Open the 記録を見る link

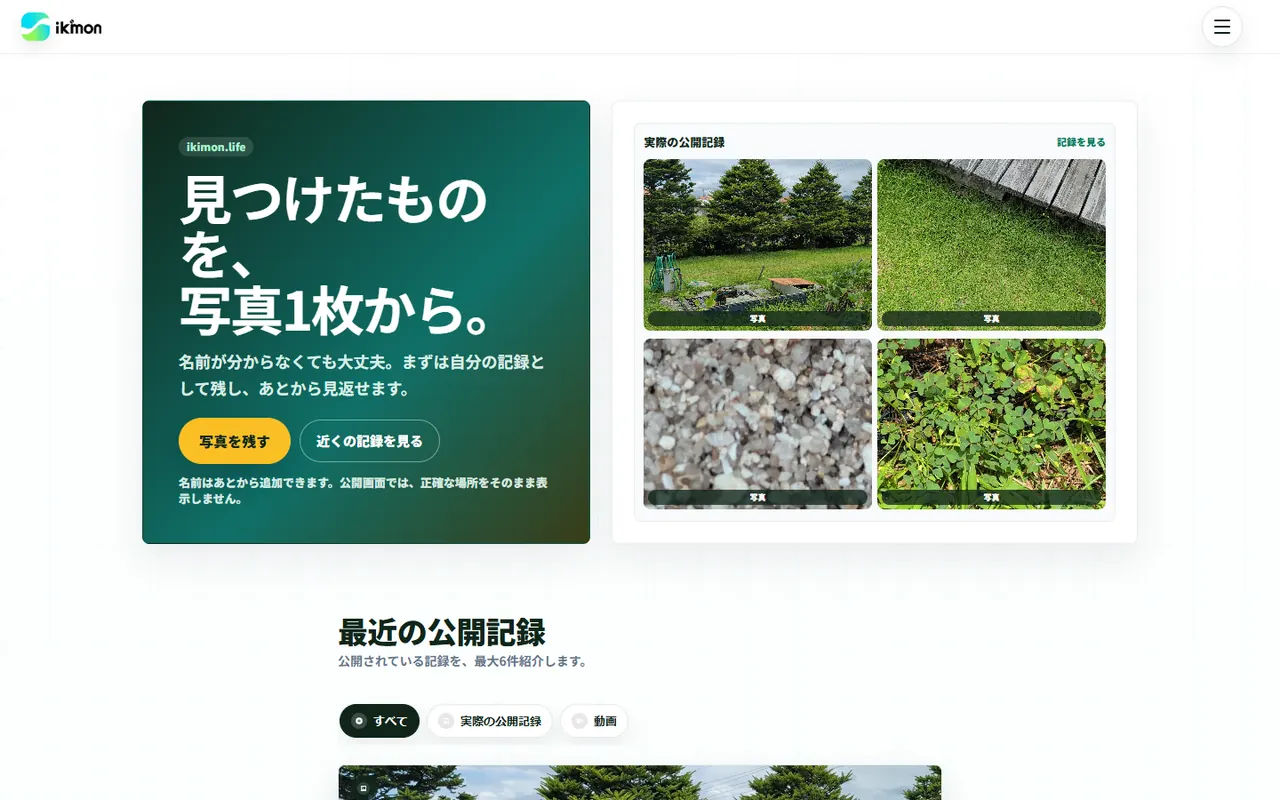[1081, 142]
